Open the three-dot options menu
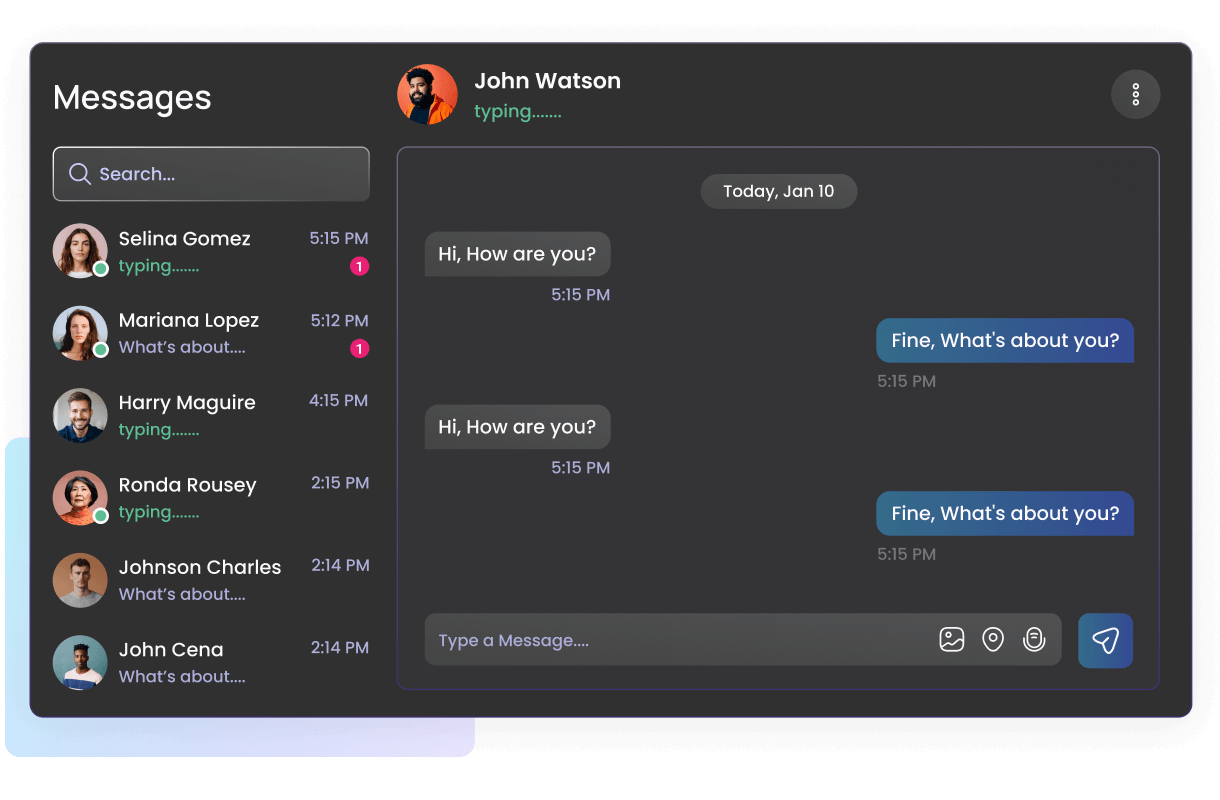Screen dimensions: 1220x800 point(1136,95)
